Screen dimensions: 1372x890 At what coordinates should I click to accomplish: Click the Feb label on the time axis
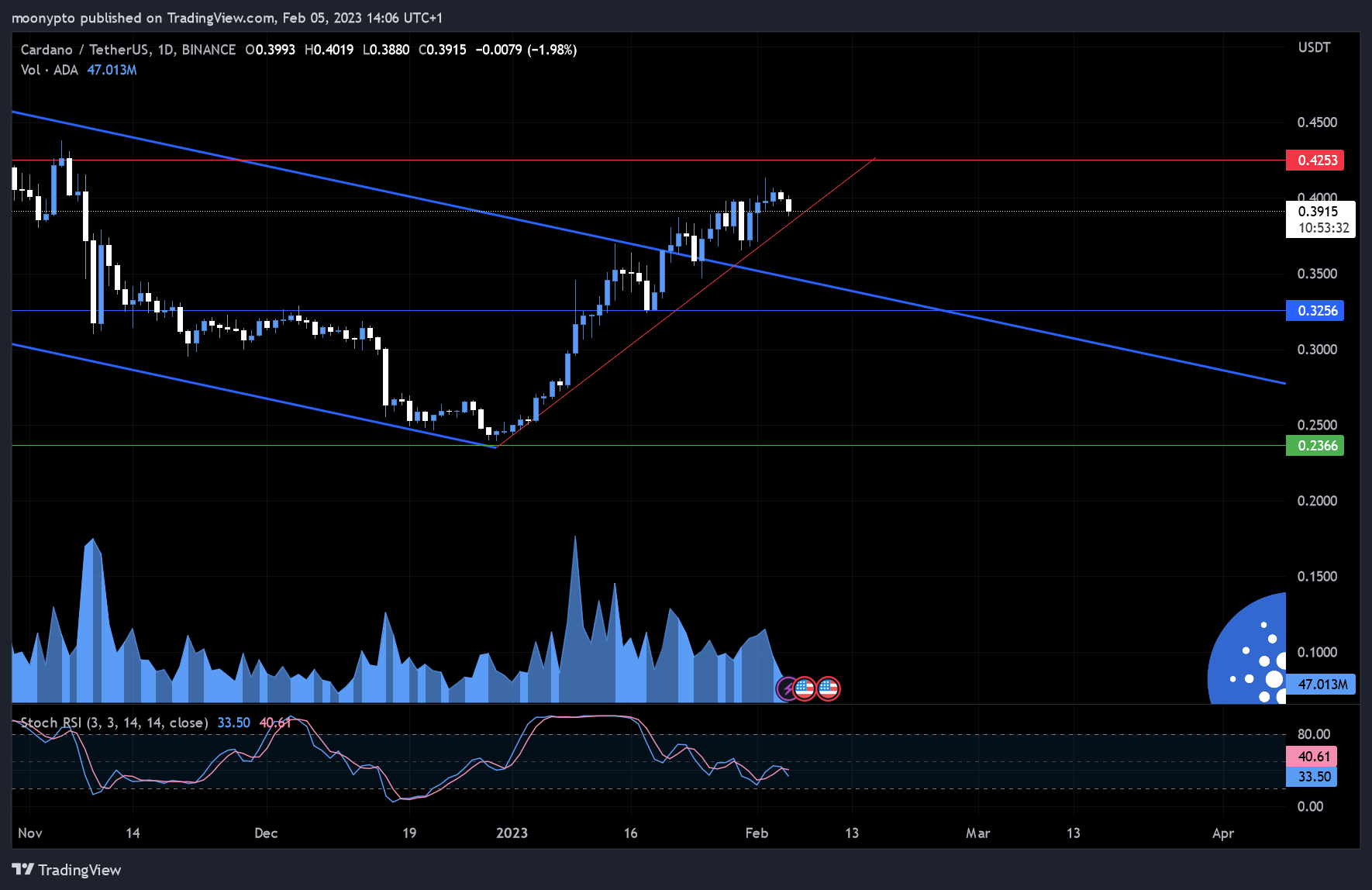tap(757, 833)
